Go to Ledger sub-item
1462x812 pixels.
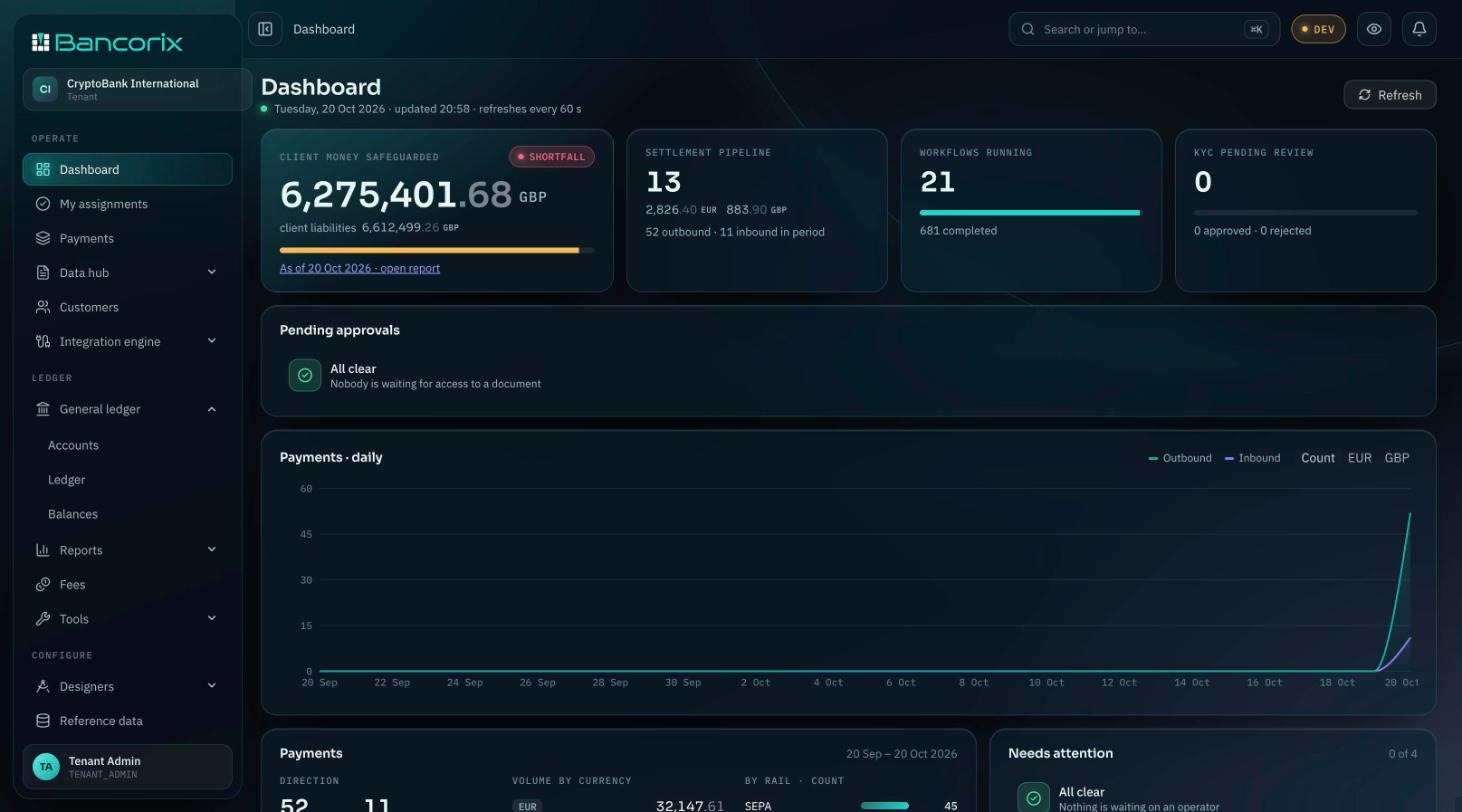tap(66, 480)
